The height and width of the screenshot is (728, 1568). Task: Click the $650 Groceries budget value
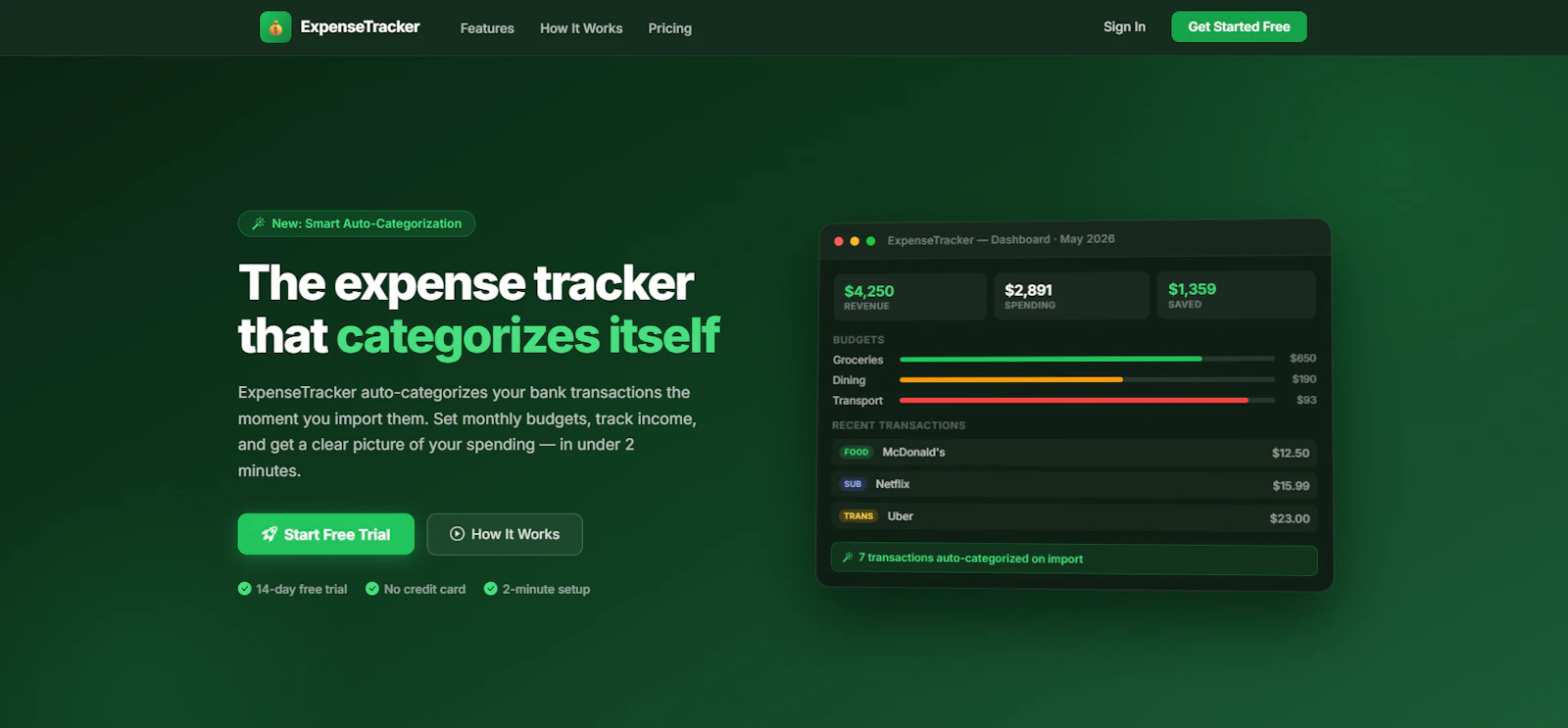click(x=1303, y=359)
